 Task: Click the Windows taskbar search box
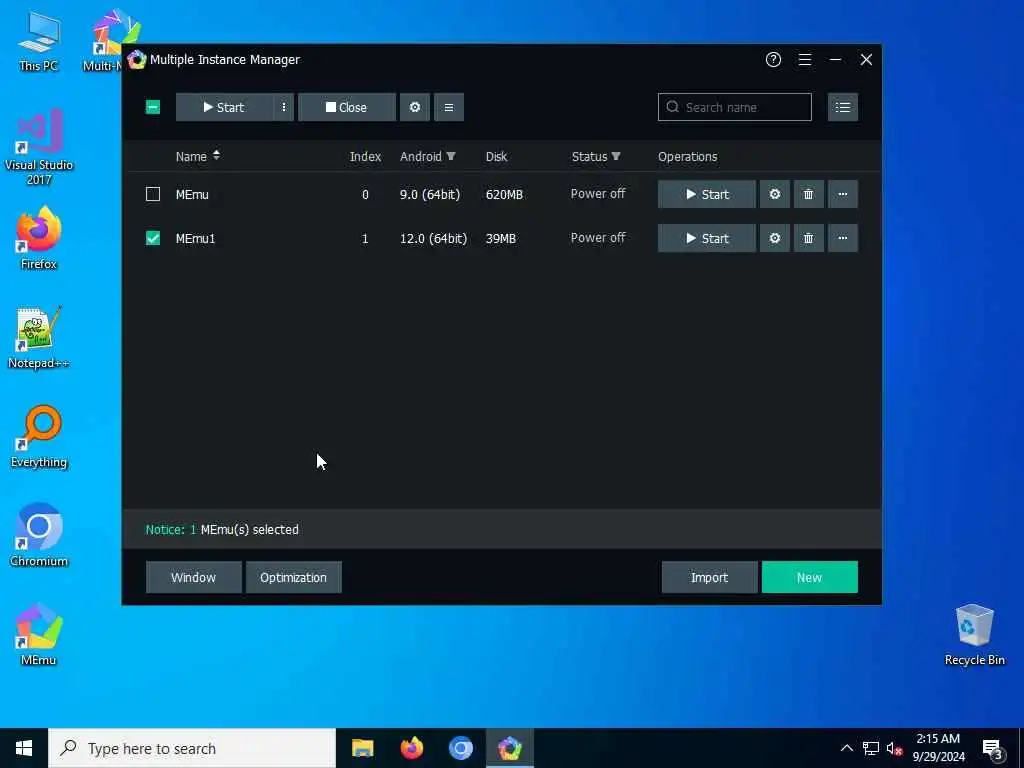click(192, 748)
